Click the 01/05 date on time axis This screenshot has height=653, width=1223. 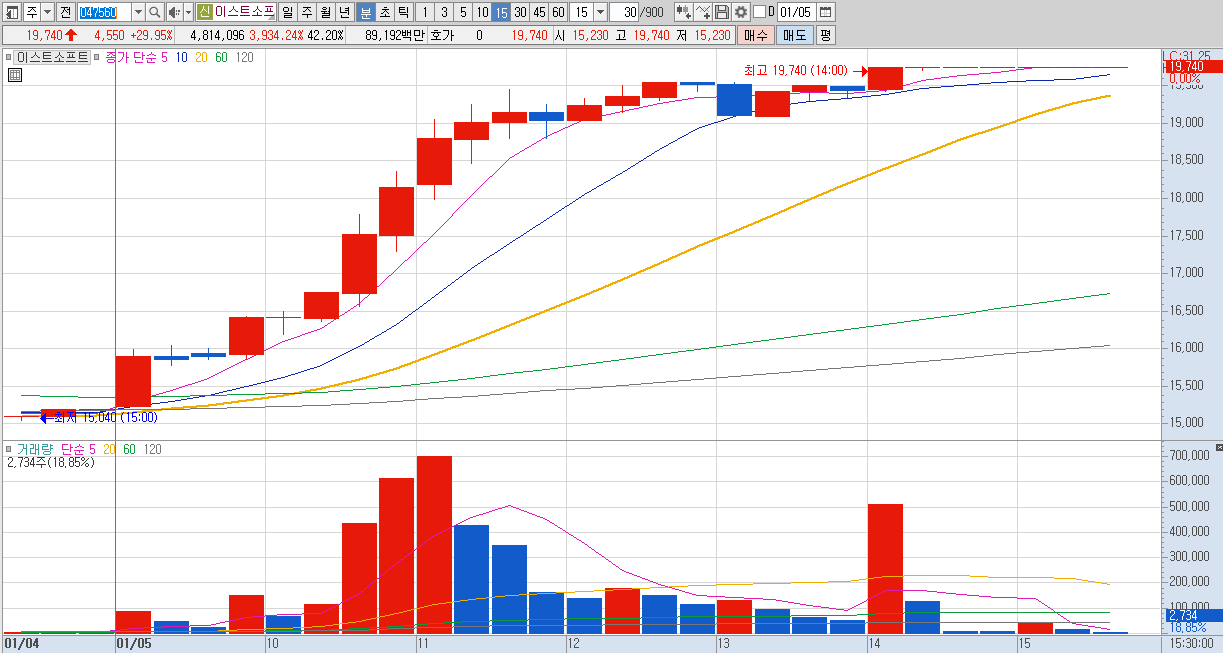(x=134, y=644)
